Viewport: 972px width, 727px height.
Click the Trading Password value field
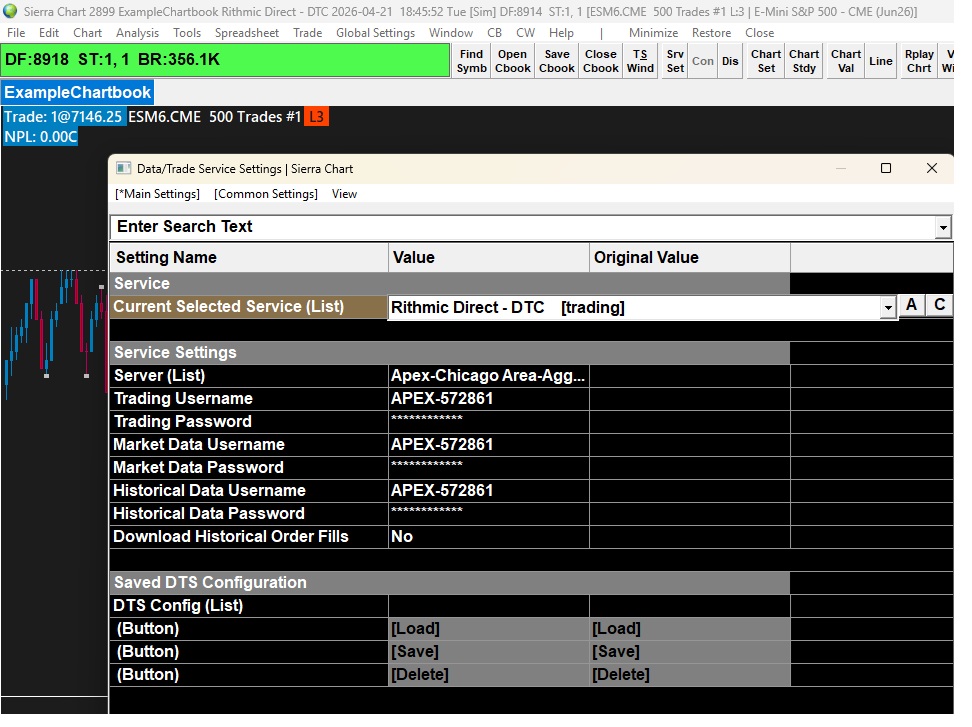[x=488, y=421]
